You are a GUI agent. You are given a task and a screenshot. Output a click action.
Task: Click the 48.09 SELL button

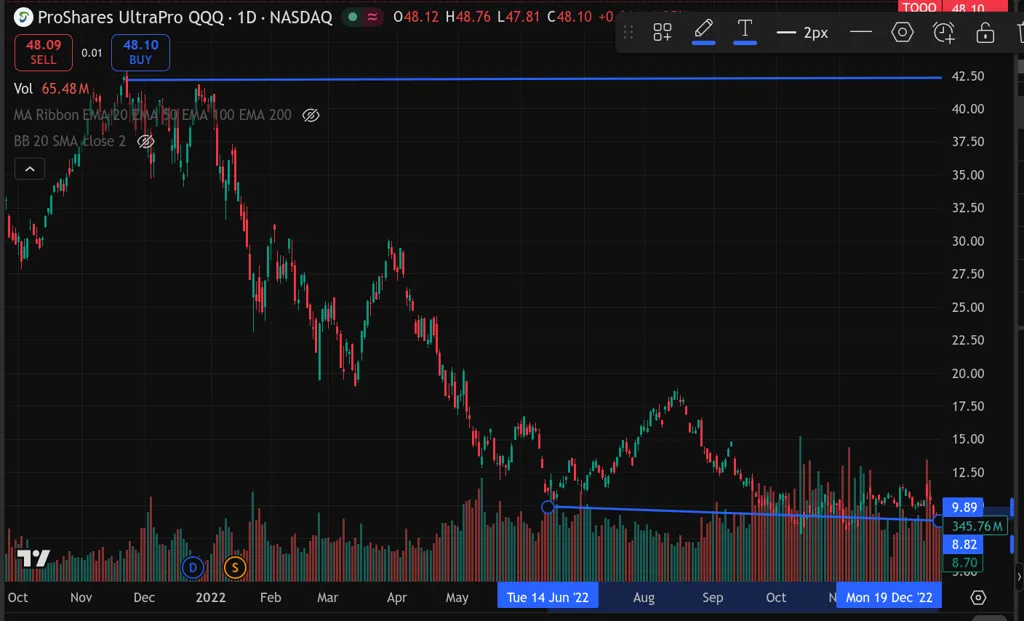coord(43,52)
